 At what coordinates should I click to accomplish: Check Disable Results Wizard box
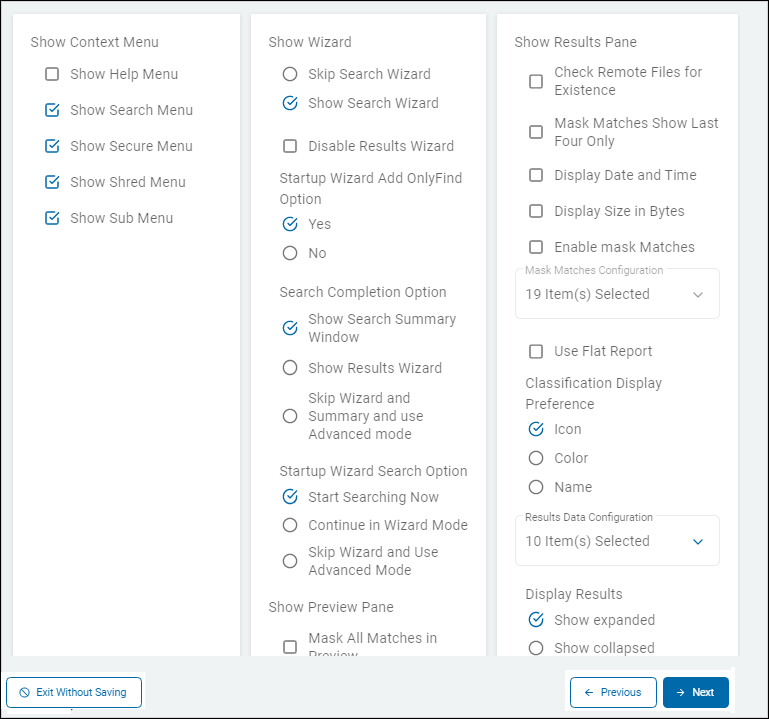[290, 146]
